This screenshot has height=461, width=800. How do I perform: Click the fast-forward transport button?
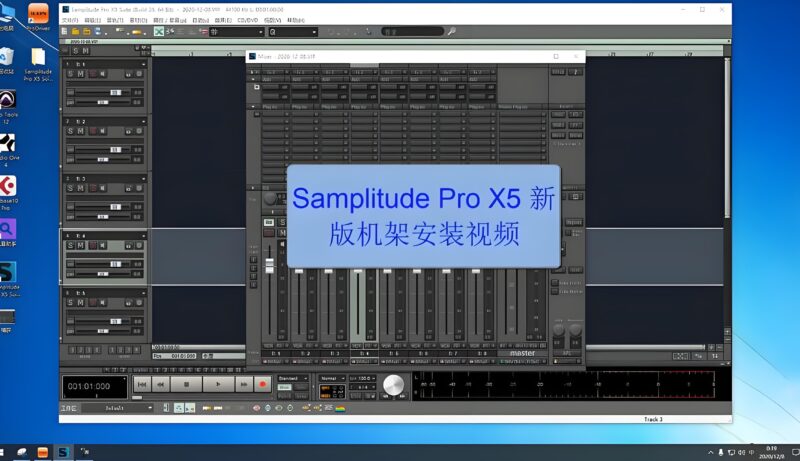pos(244,384)
